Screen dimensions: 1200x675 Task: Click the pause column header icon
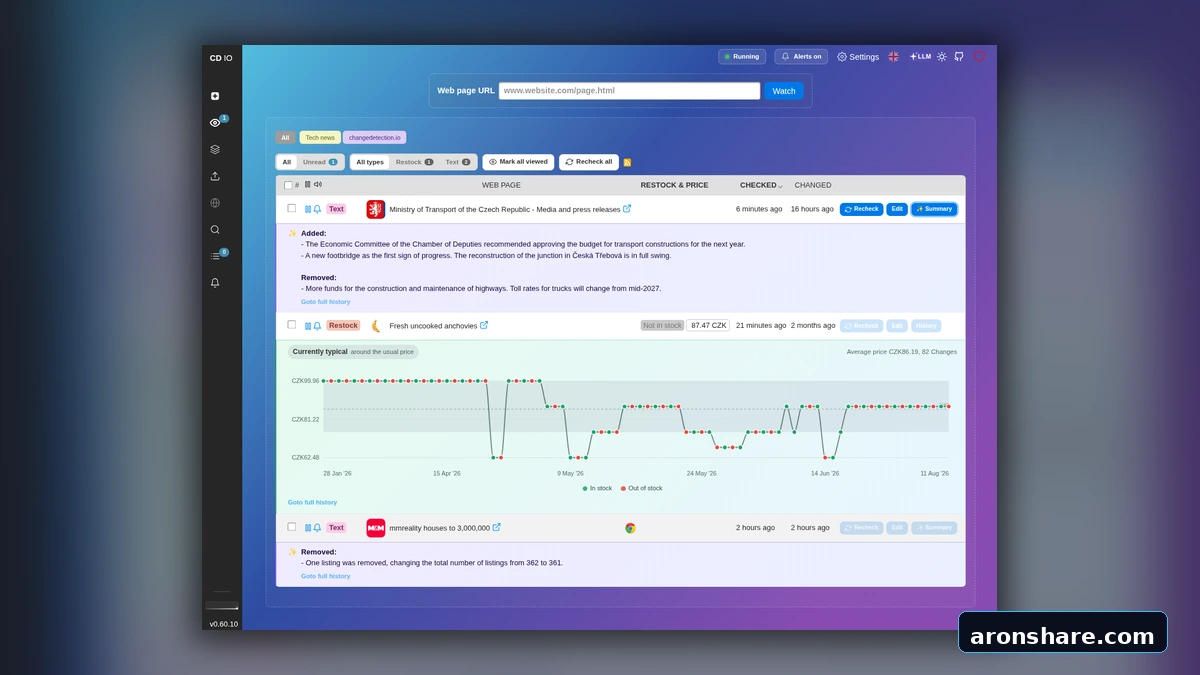pos(307,185)
